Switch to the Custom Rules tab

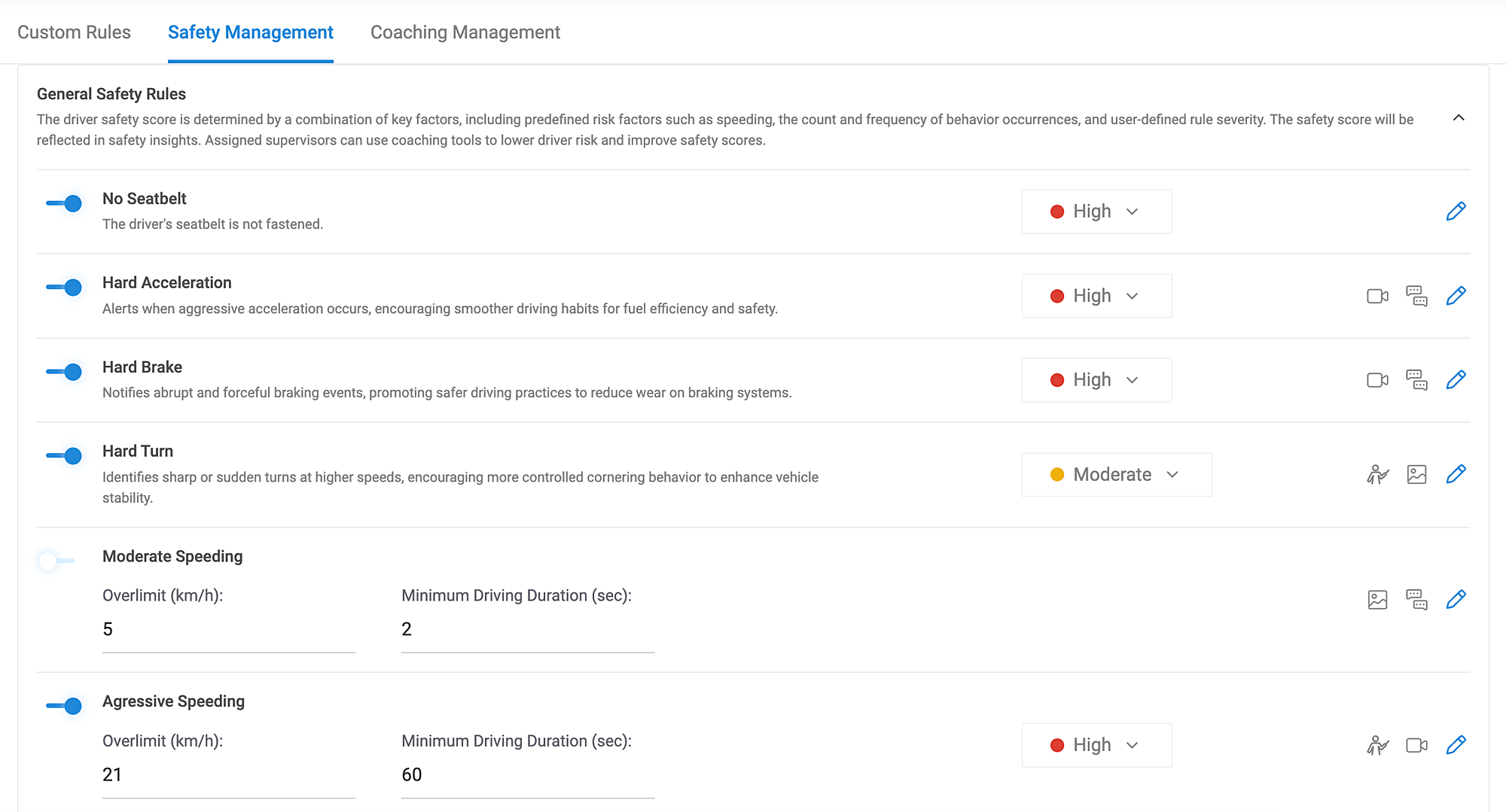[x=74, y=32]
